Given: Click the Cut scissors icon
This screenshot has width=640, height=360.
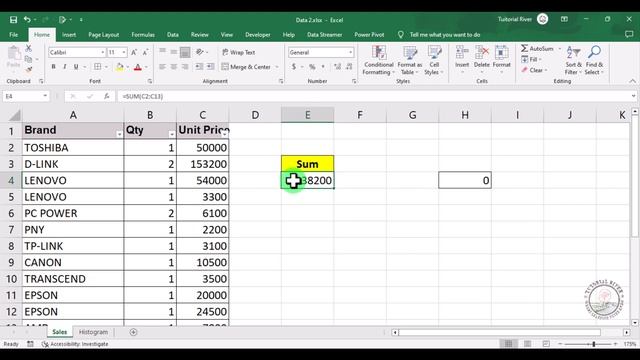Looking at the screenshot, I should tap(29, 48).
